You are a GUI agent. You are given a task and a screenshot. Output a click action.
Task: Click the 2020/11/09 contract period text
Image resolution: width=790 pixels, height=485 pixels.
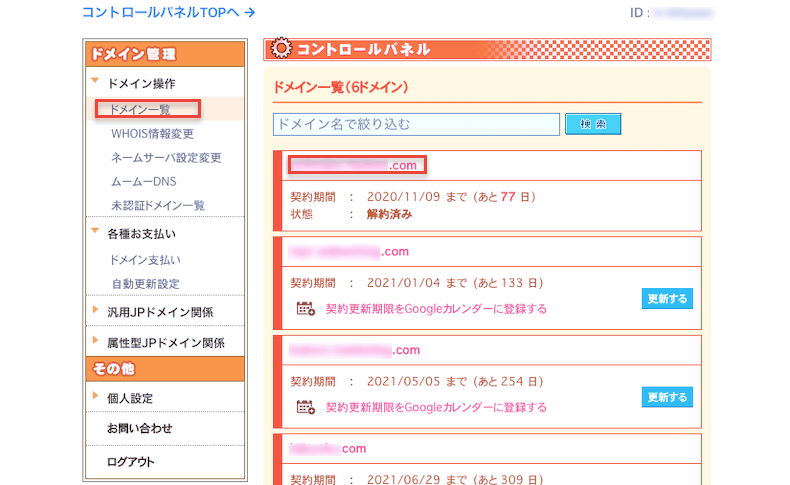[451, 196]
